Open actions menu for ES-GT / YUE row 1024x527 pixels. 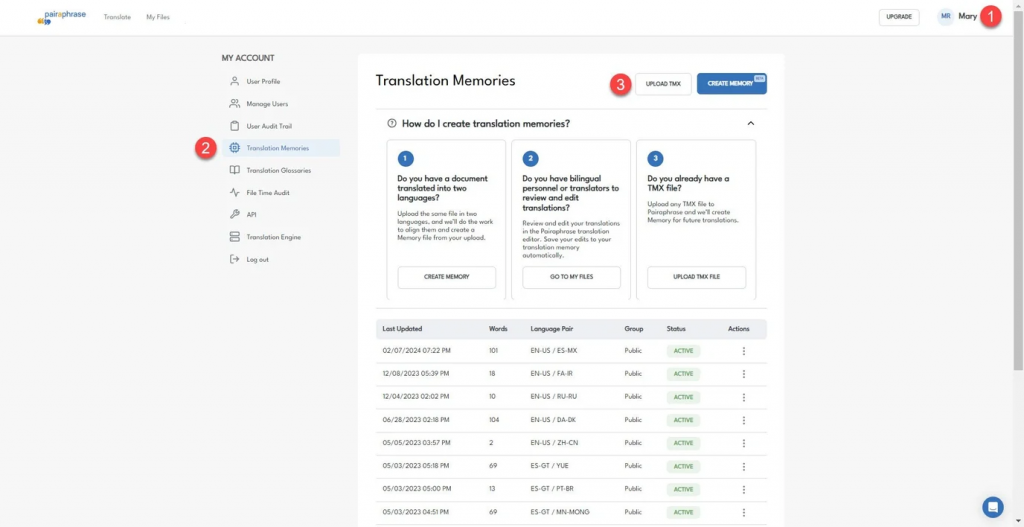point(743,466)
